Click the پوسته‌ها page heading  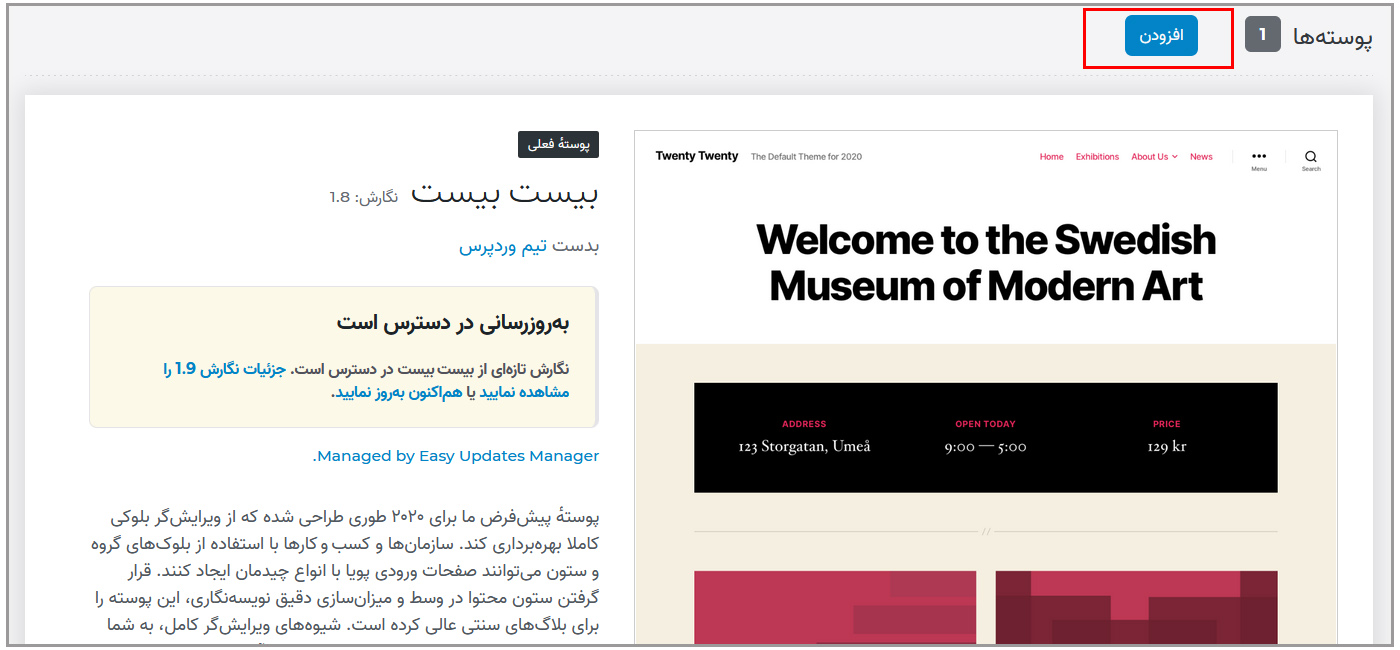(x=1332, y=37)
